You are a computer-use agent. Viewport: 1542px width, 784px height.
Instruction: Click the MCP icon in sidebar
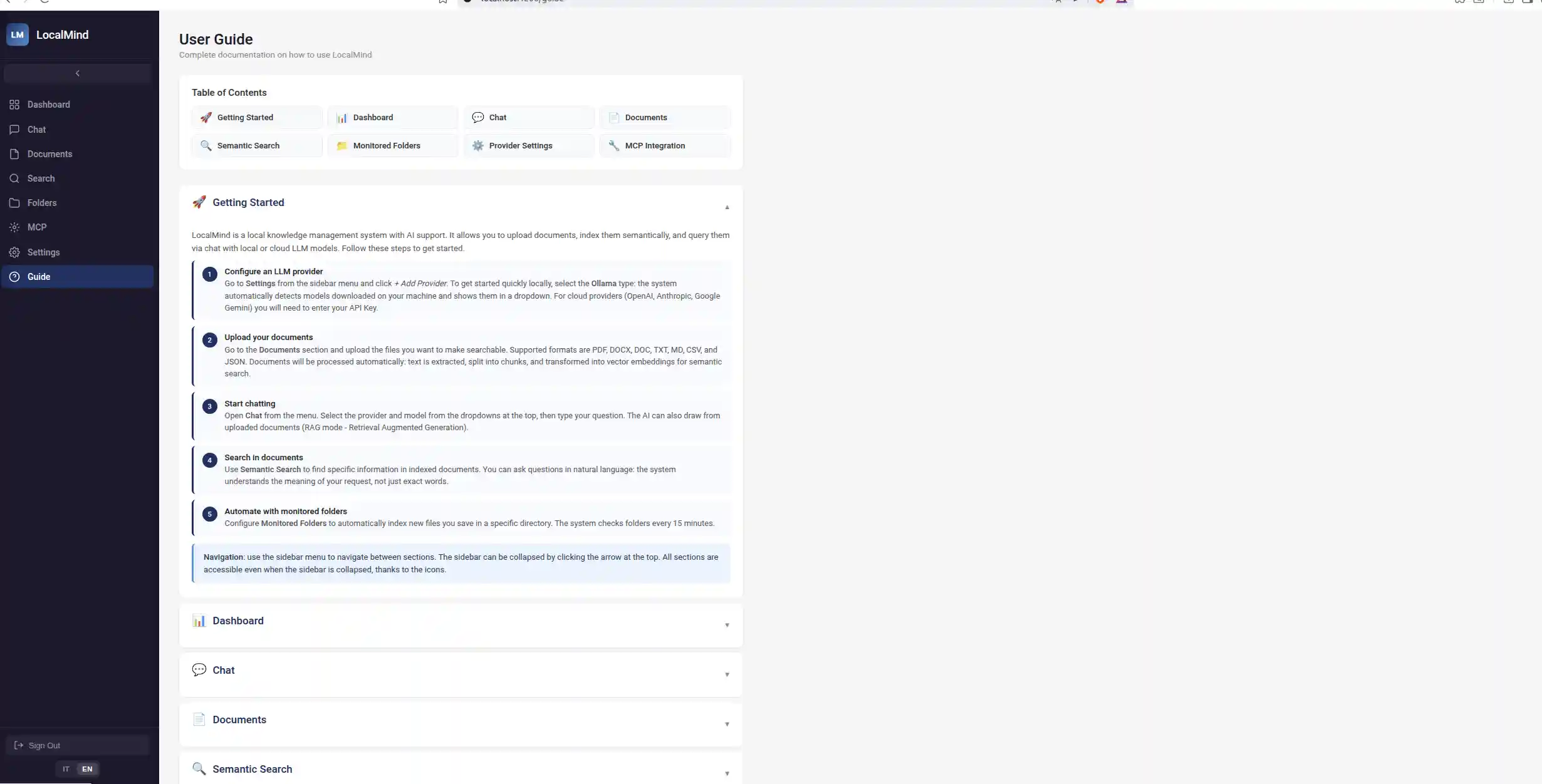coord(14,227)
